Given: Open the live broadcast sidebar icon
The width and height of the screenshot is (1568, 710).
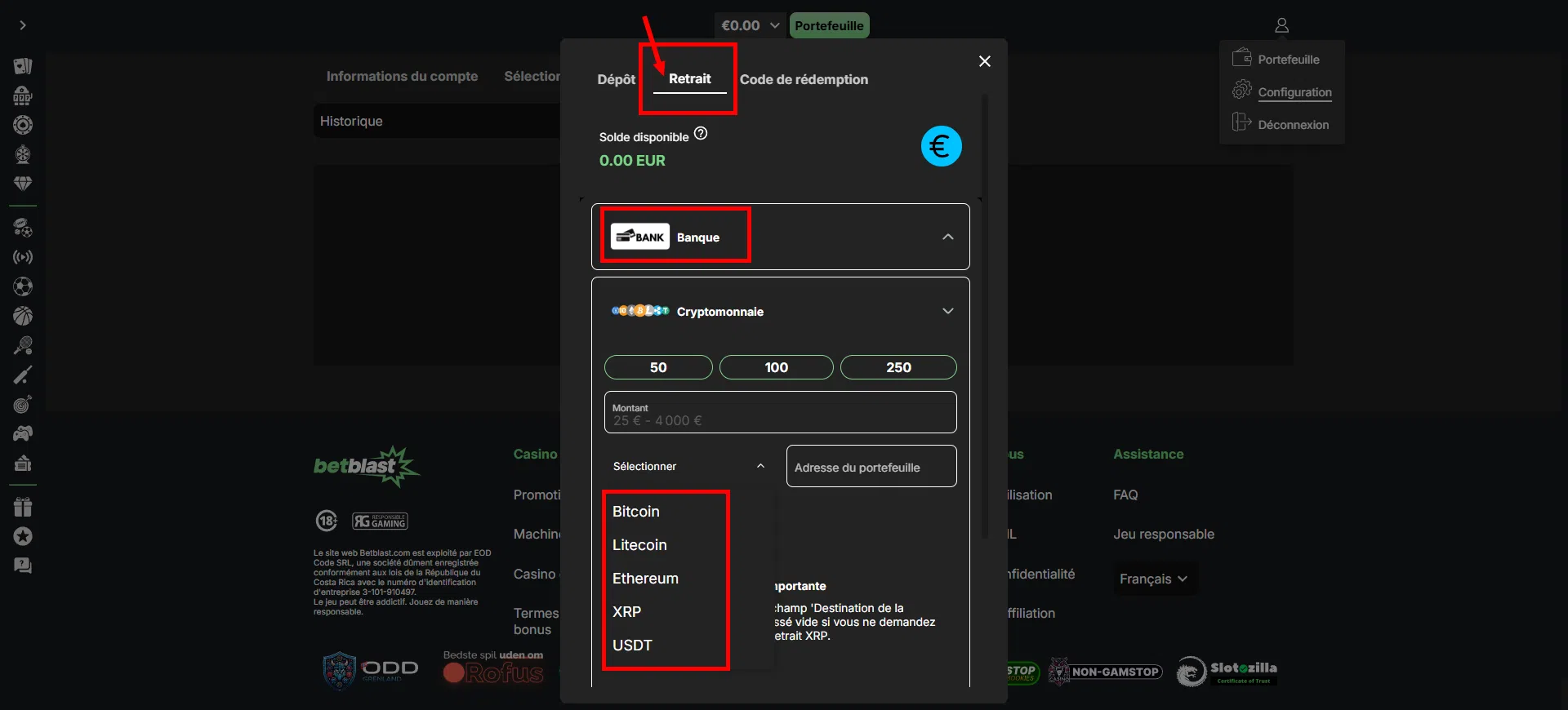Looking at the screenshot, I should click(23, 257).
